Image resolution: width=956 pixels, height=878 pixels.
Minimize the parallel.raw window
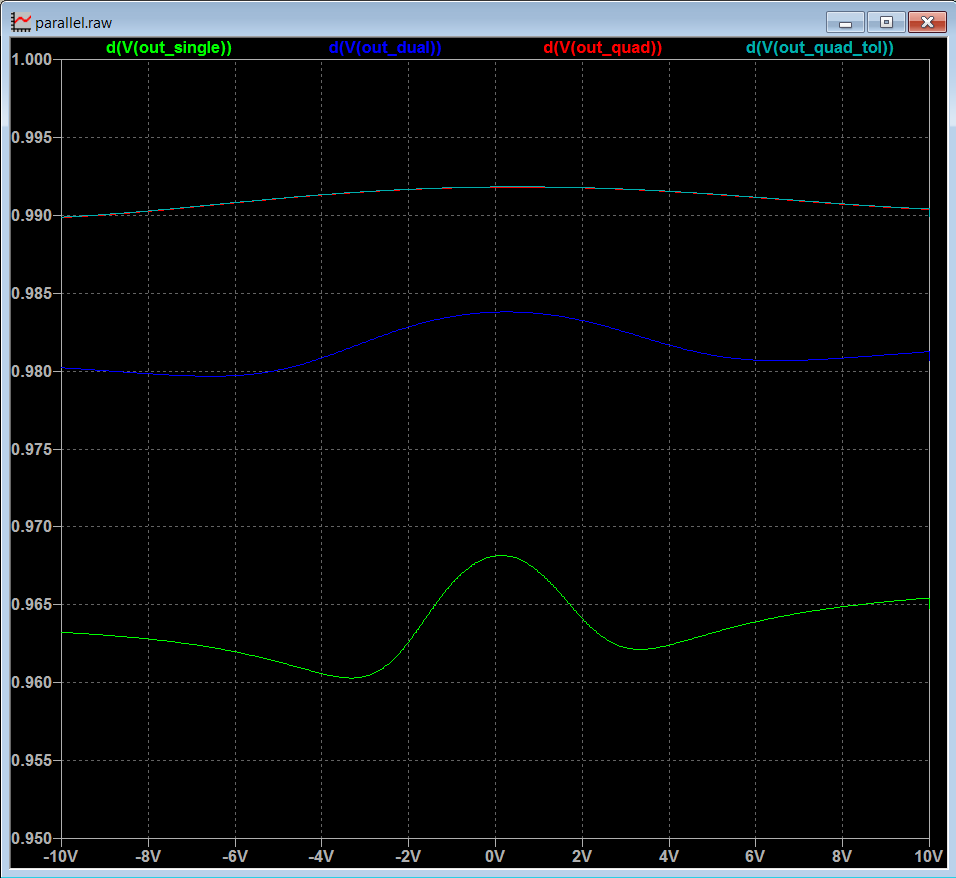coord(845,23)
